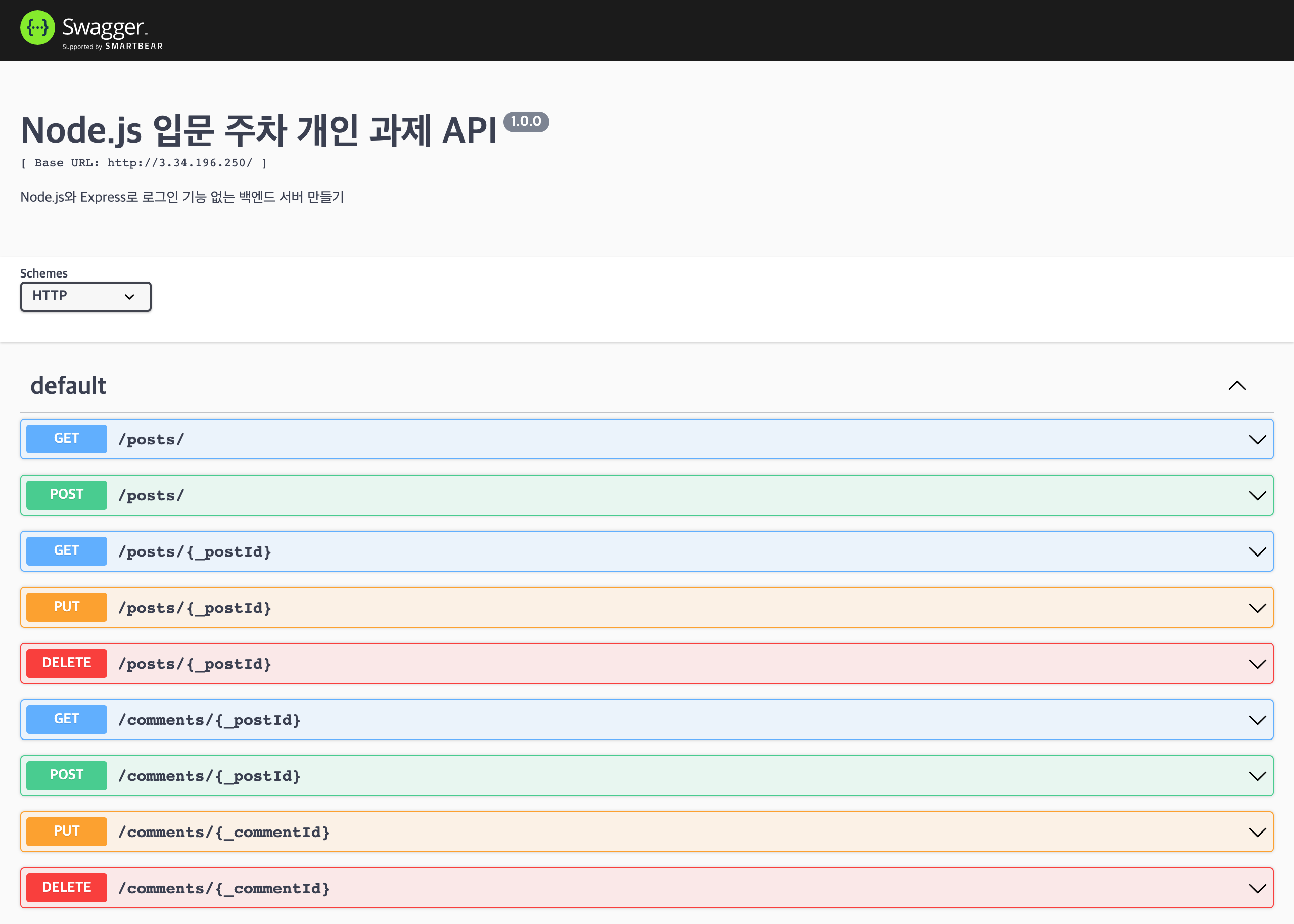Click the 1.0.0 version badge

(x=526, y=121)
